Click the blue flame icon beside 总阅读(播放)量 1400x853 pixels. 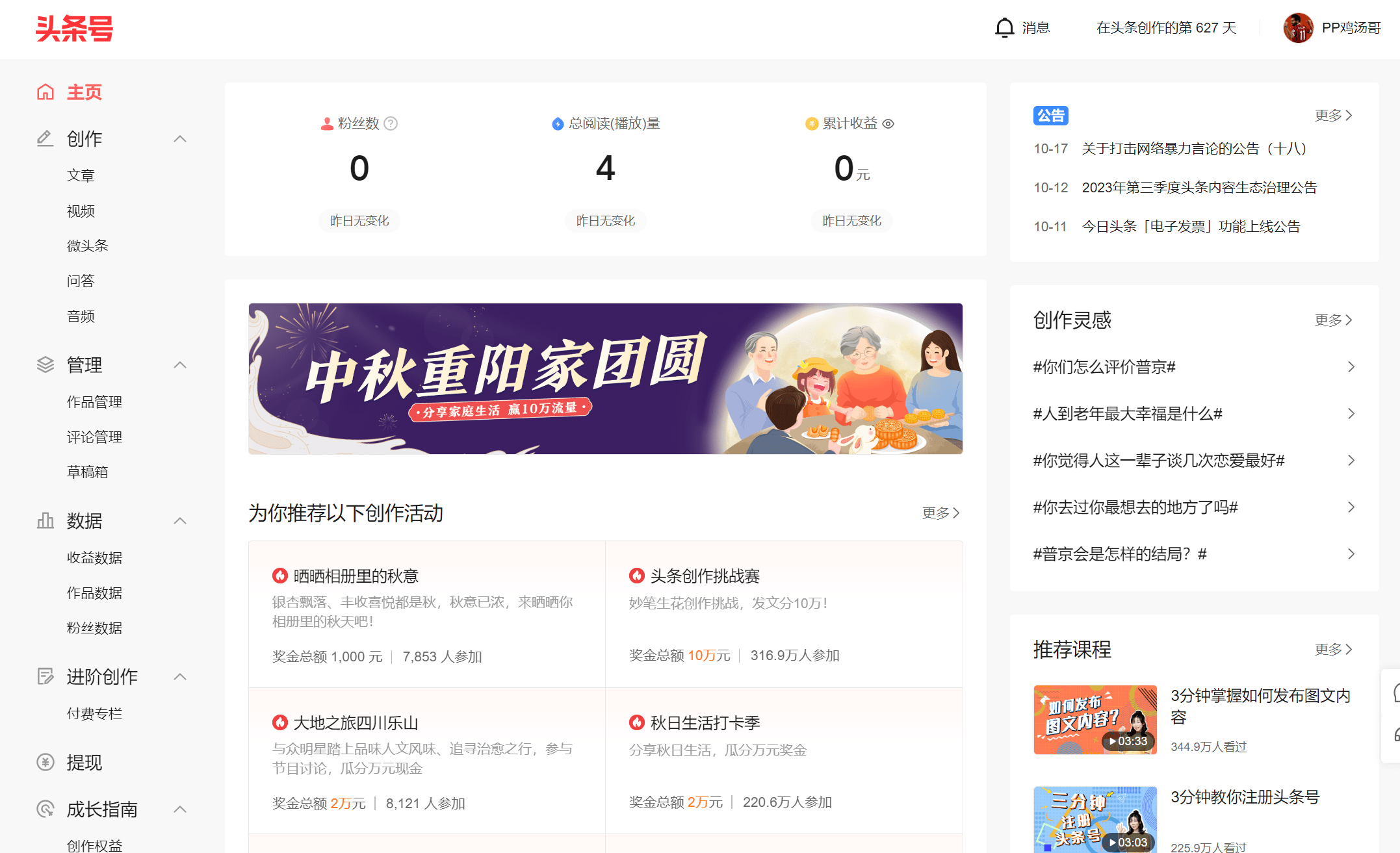pos(558,123)
